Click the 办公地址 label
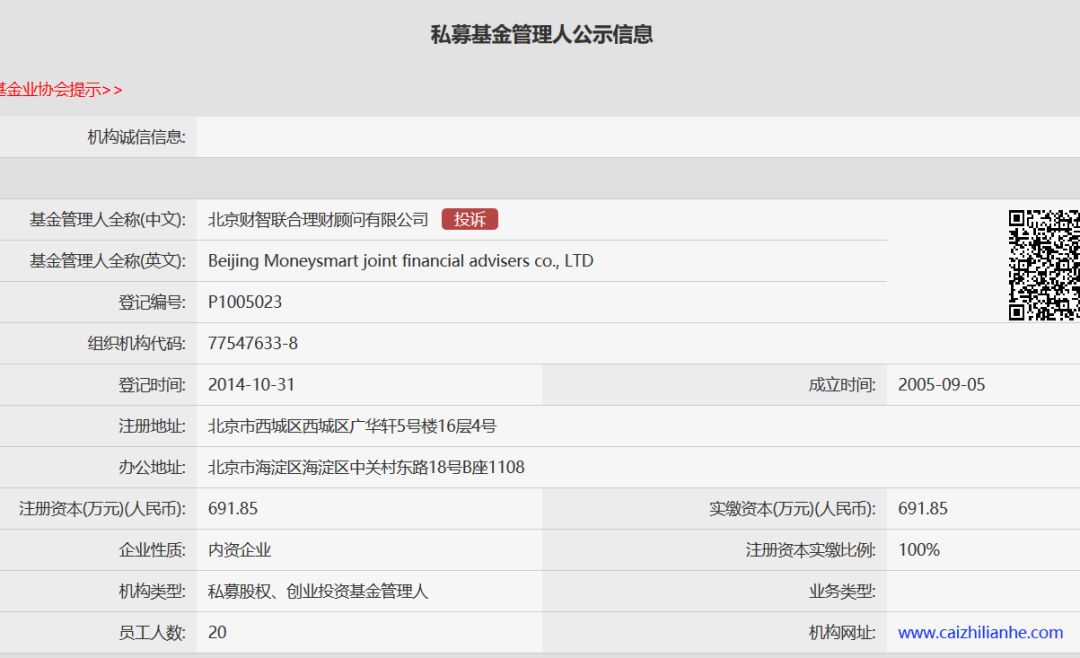This screenshot has height=658, width=1080. pyautogui.click(x=152, y=467)
